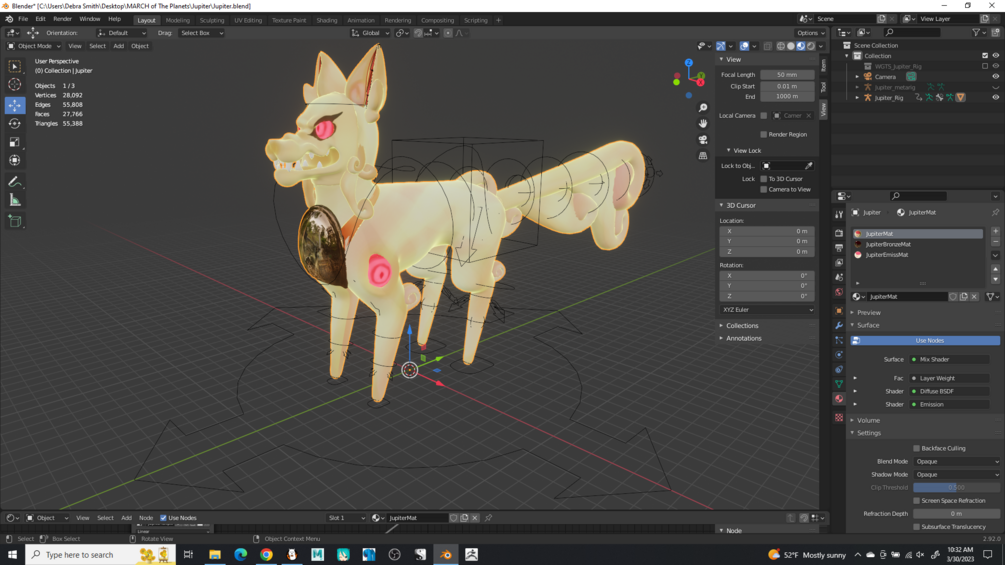
Task: Open Texture properties checker icon
Action: pos(839,417)
